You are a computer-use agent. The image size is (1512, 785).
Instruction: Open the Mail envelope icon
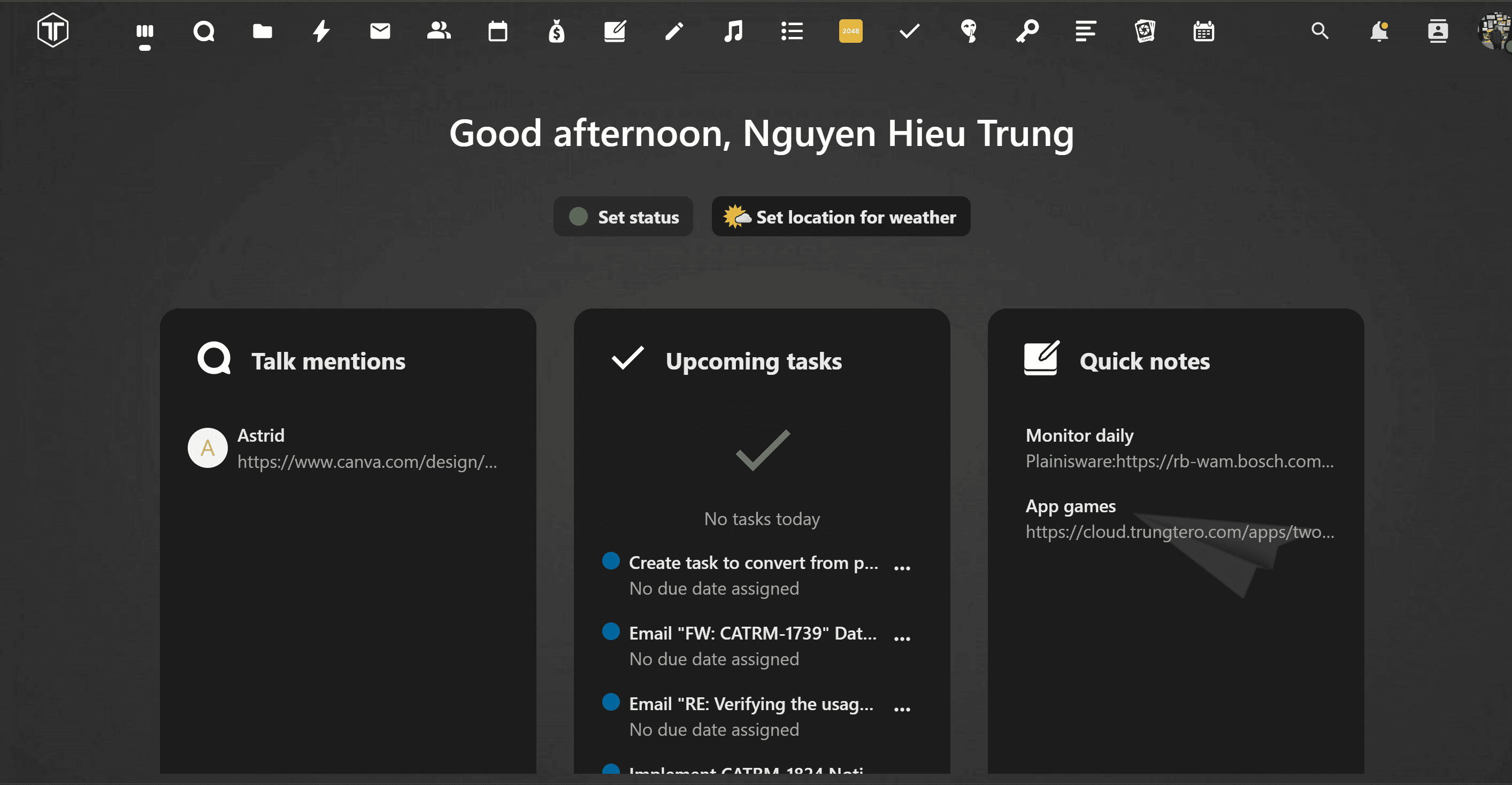coord(380,31)
